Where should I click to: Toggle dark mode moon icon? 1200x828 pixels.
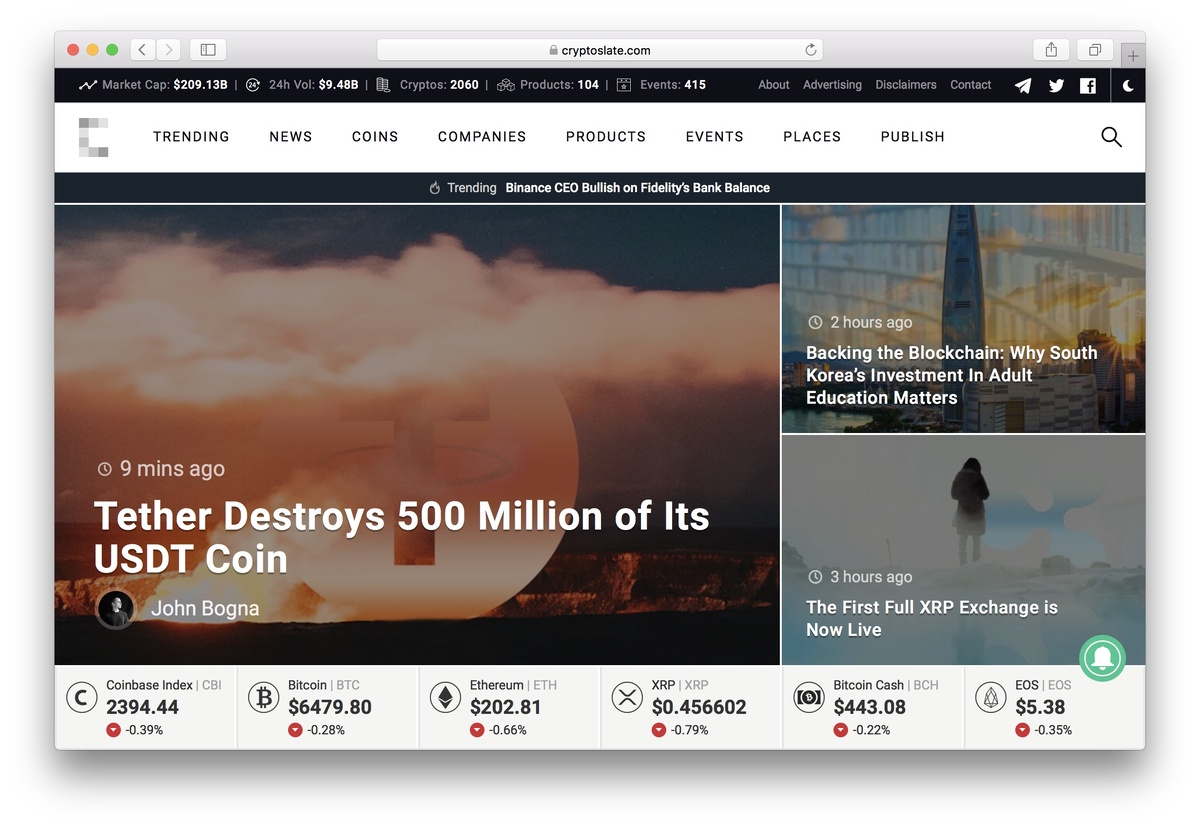click(1128, 86)
